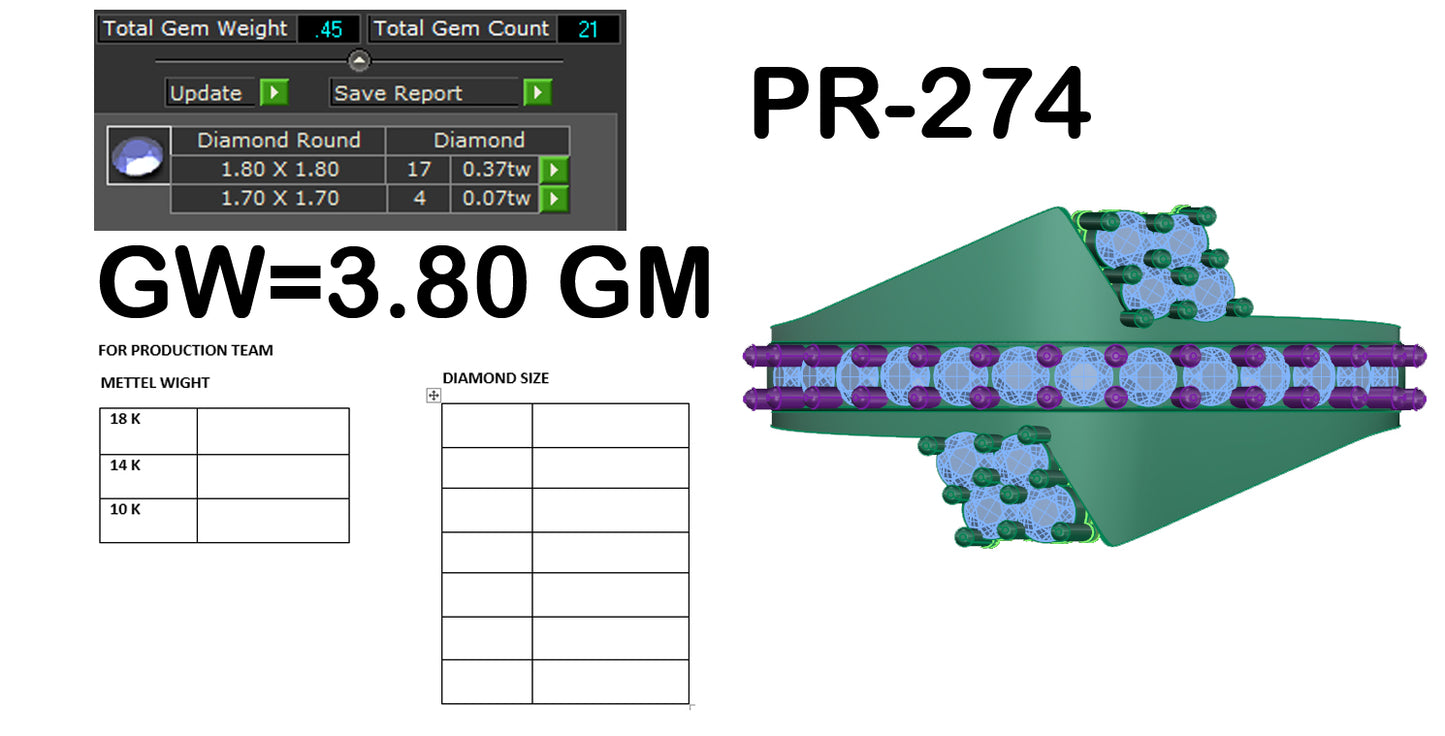Click the Total Gem Weight label
Screen dimensions: 1445x736
[x=195, y=29]
